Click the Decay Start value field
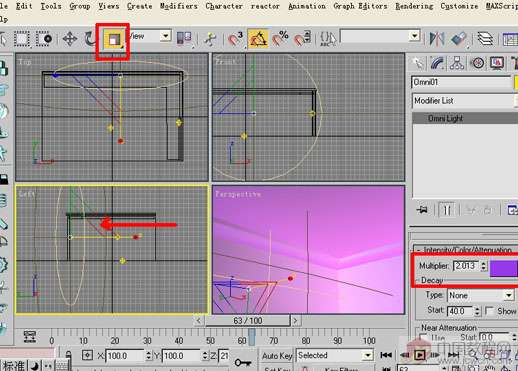Screen dimensions: 518x371 460,311
